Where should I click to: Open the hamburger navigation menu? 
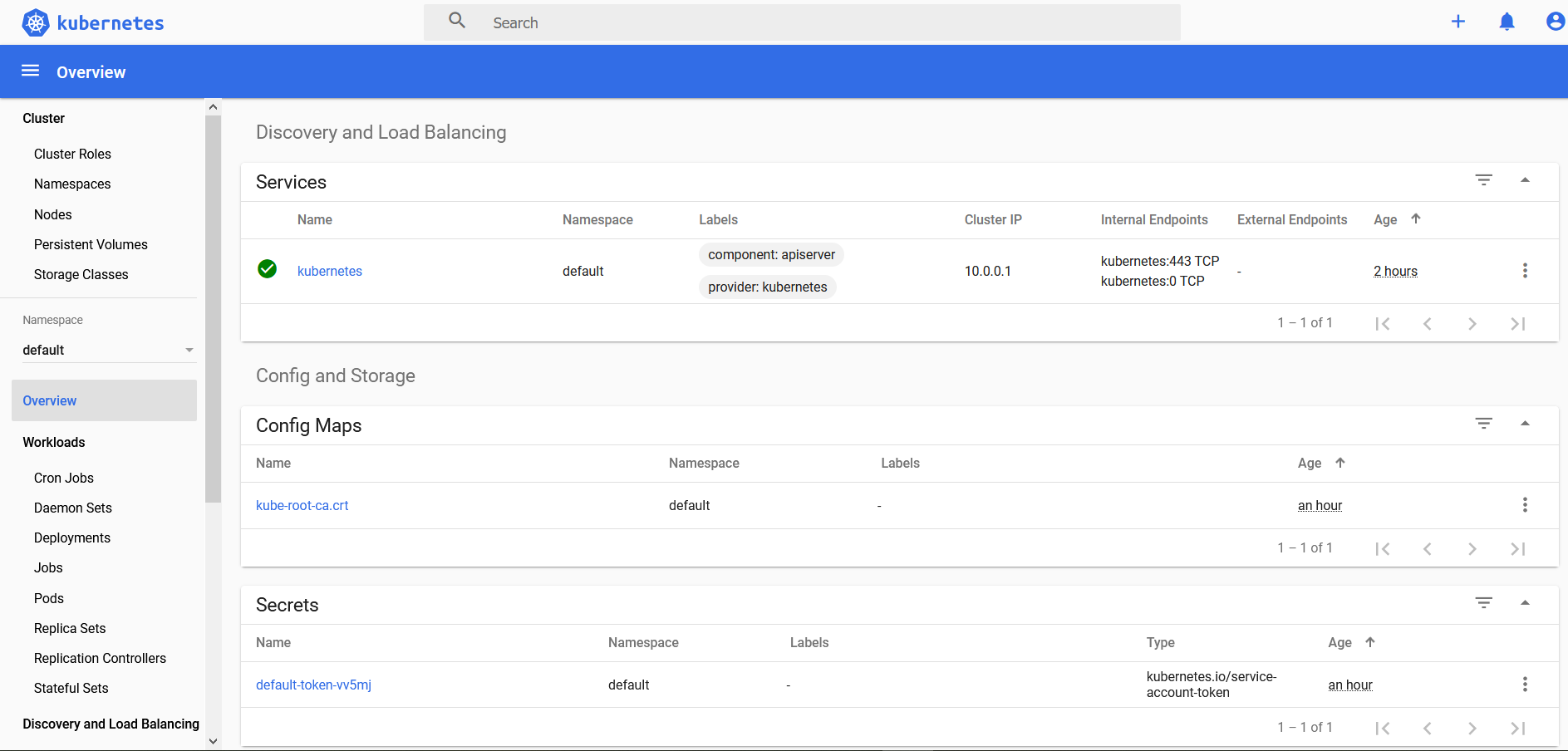(30, 71)
